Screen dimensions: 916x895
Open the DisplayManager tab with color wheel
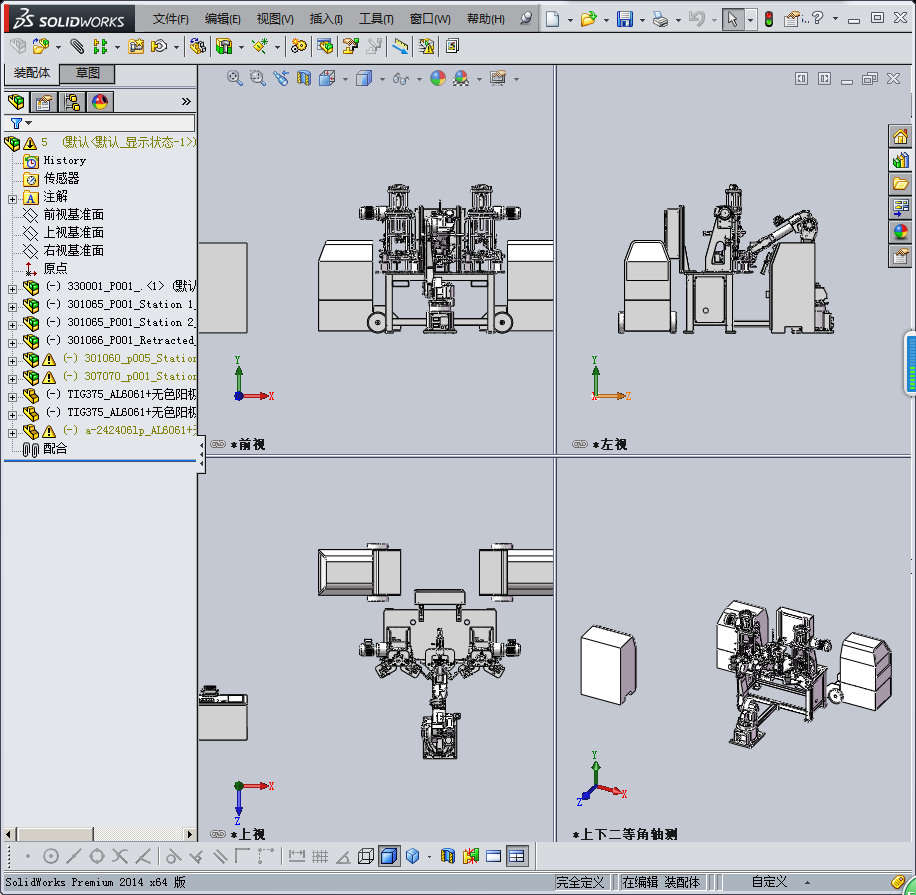click(99, 102)
